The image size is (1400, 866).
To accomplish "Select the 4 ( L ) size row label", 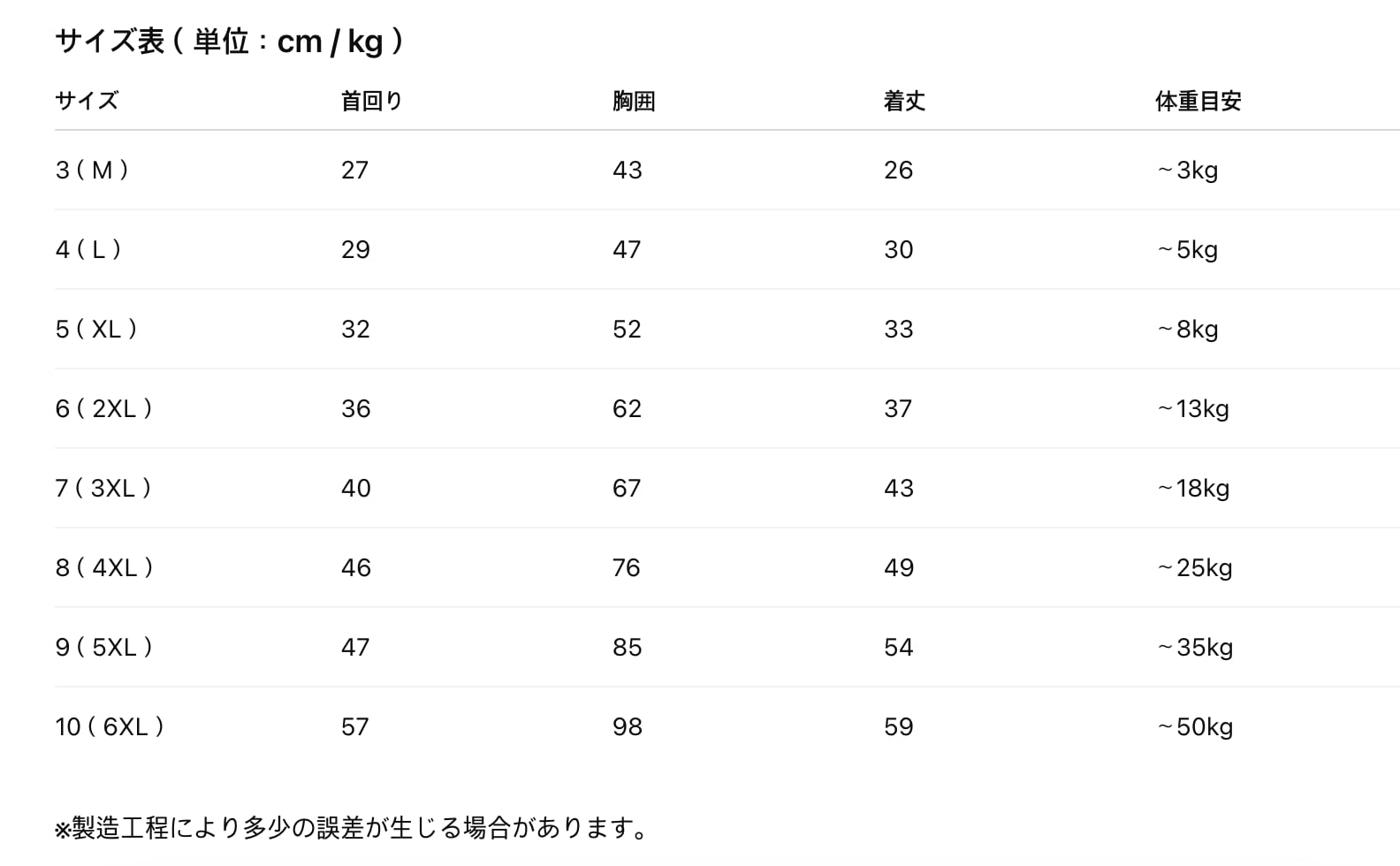I will [x=88, y=249].
